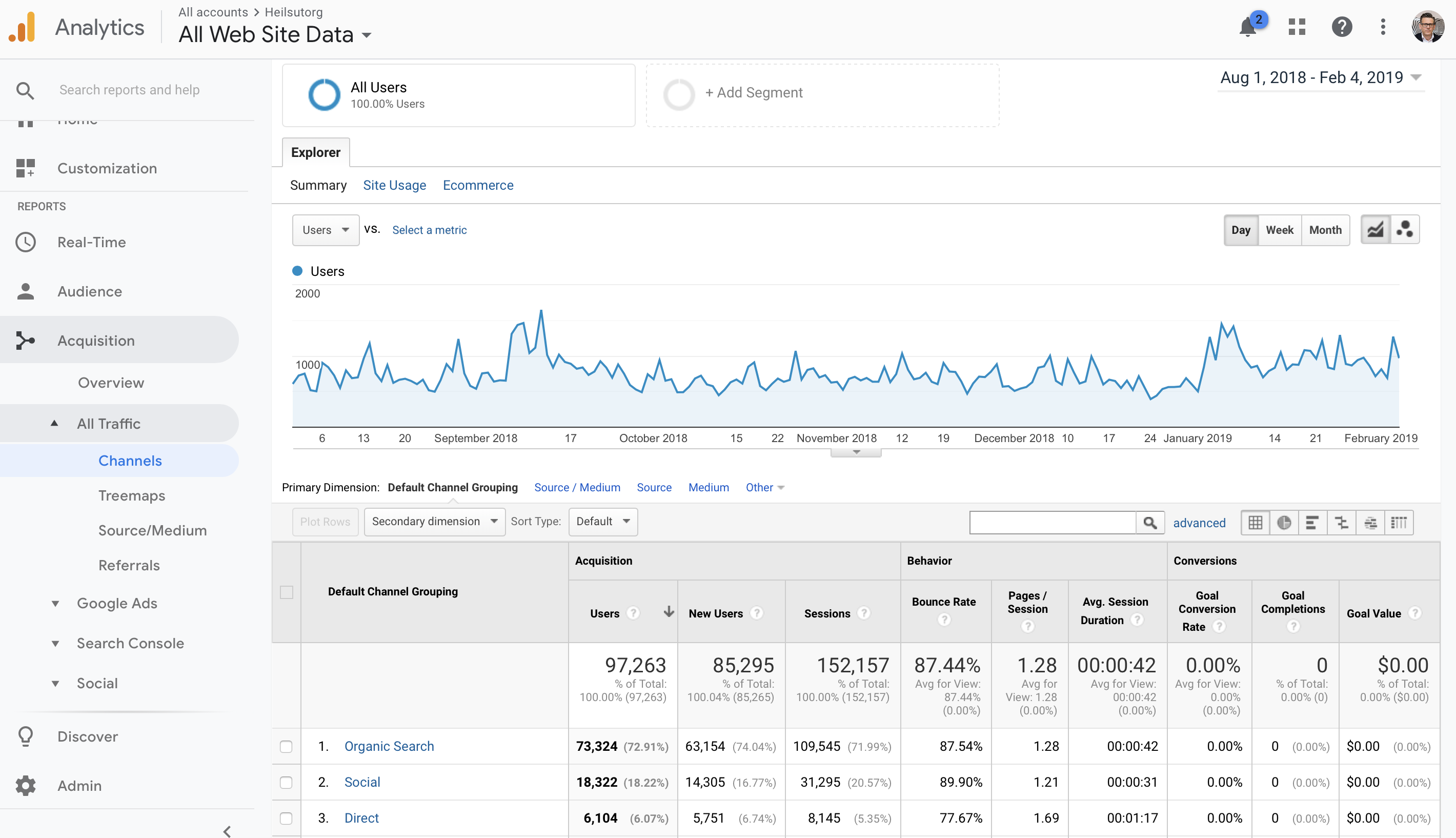Screen dimensions: 1456x838
Task: Expand the Social sidebar section
Action: click(55, 683)
